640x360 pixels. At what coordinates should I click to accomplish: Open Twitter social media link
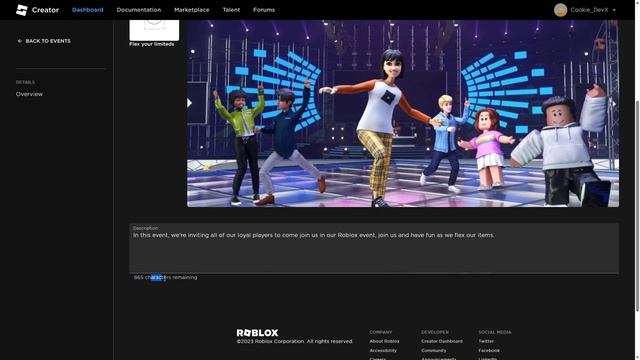(x=486, y=341)
